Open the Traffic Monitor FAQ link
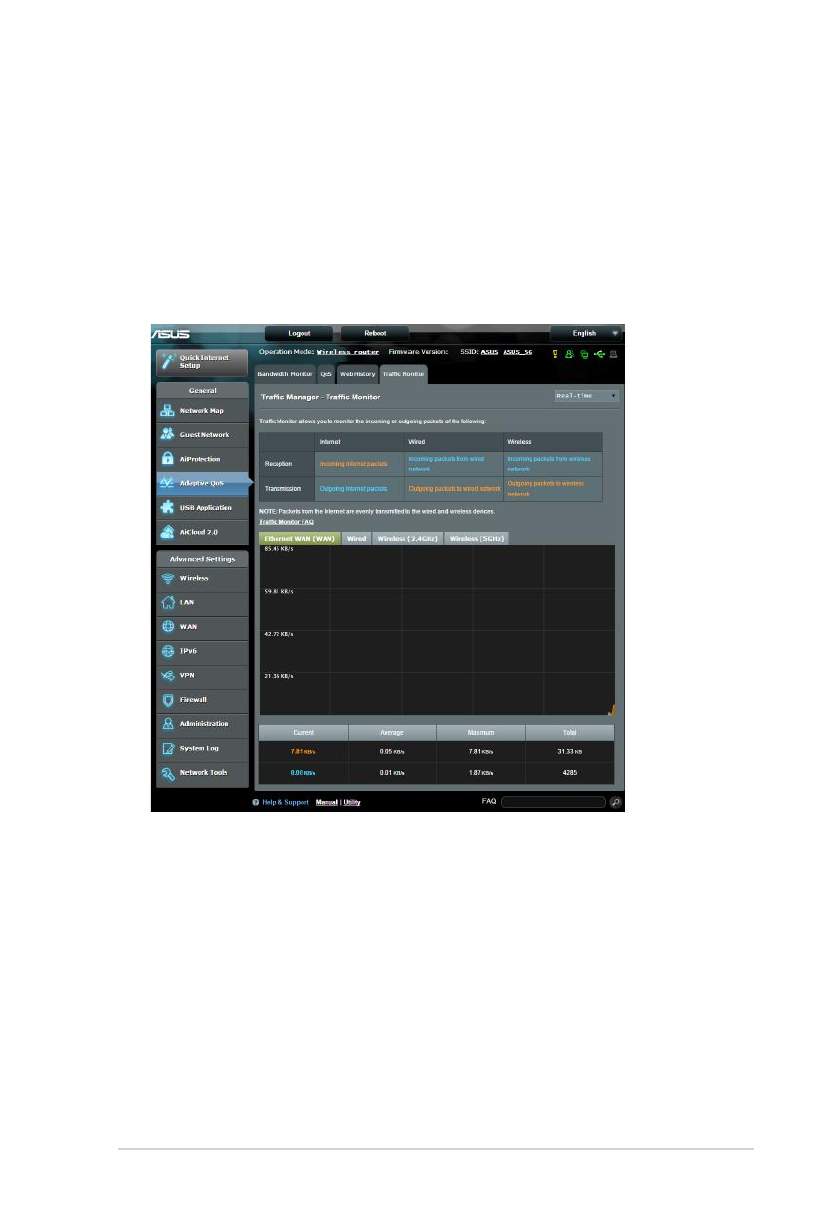The image size is (828, 1230). coord(287,522)
